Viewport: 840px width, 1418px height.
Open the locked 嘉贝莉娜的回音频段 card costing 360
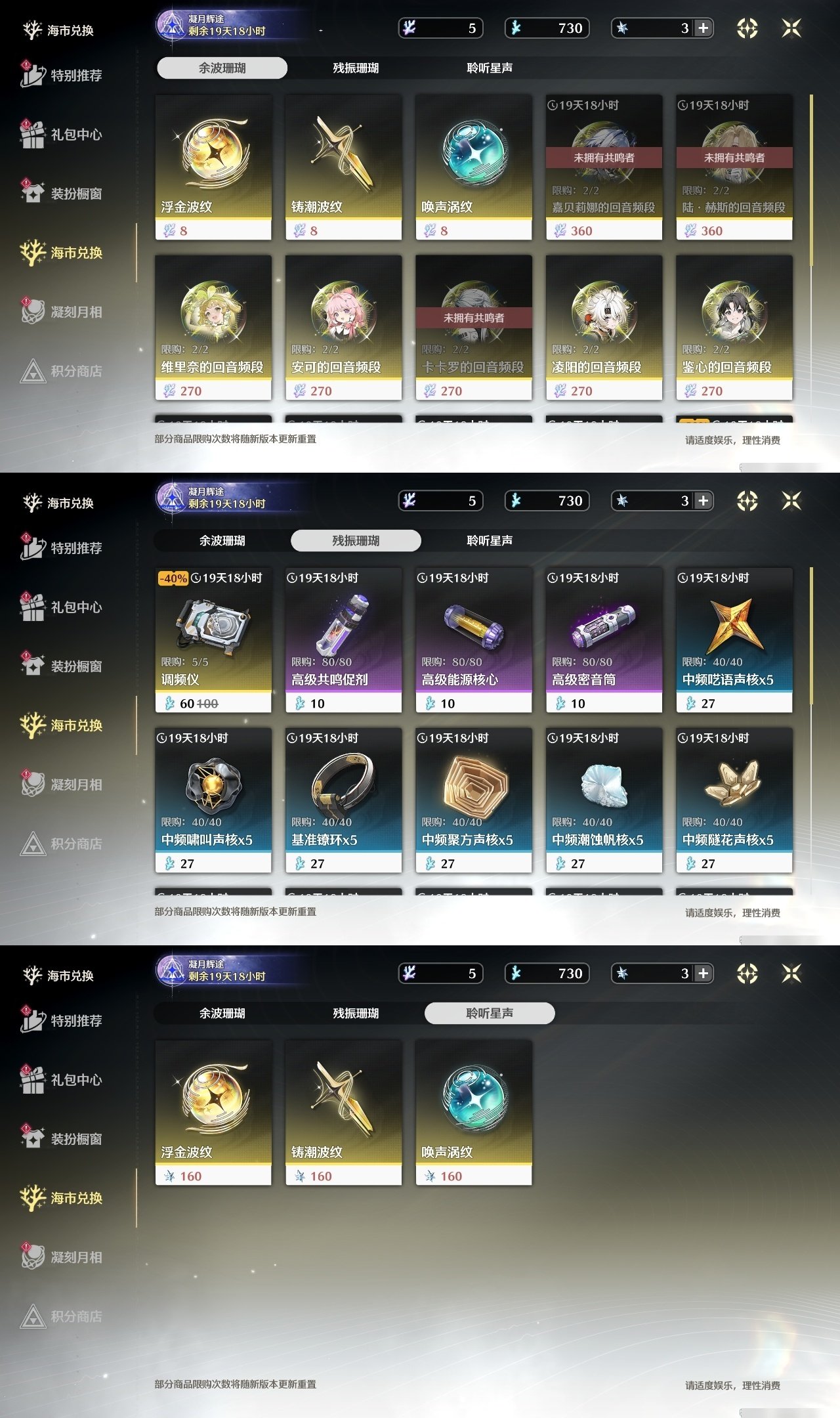(604, 168)
